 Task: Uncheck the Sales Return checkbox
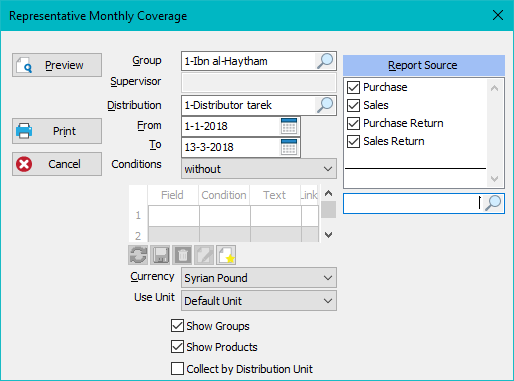353,141
